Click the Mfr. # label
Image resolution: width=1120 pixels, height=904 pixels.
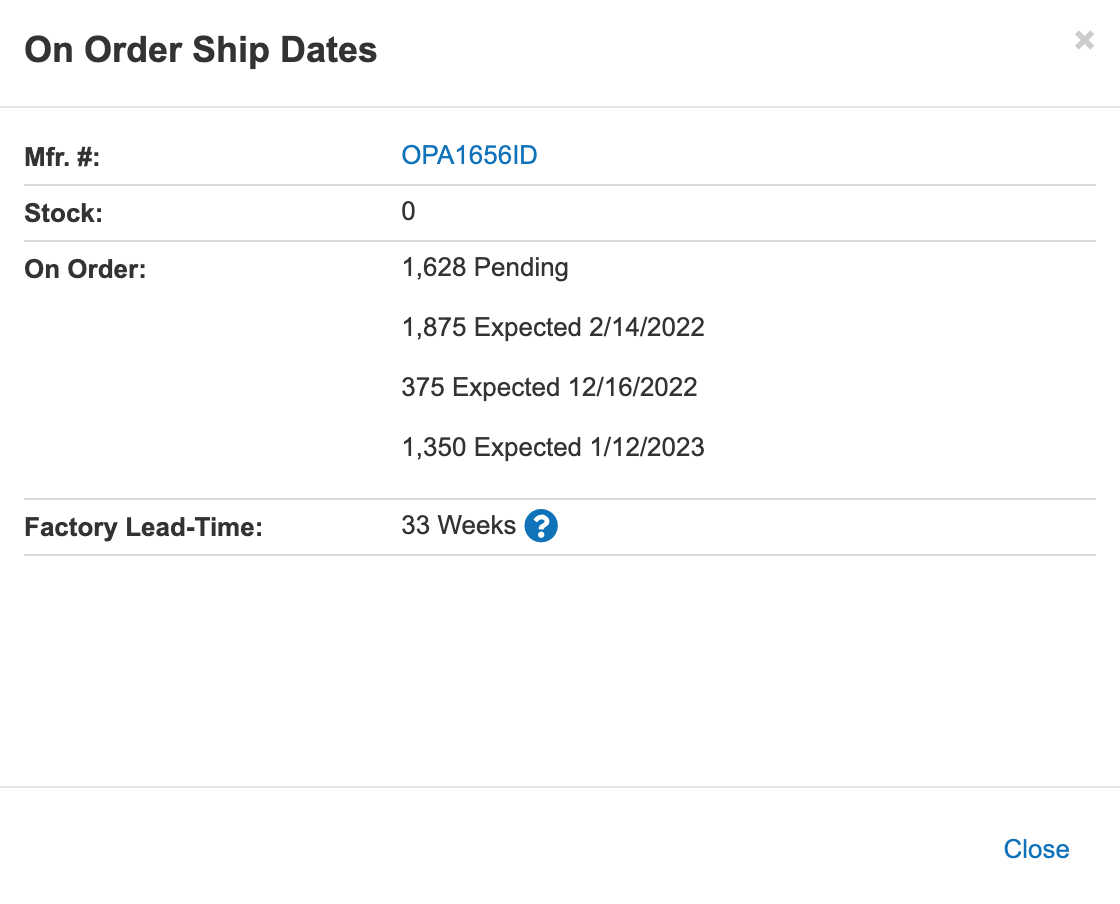coord(62,156)
